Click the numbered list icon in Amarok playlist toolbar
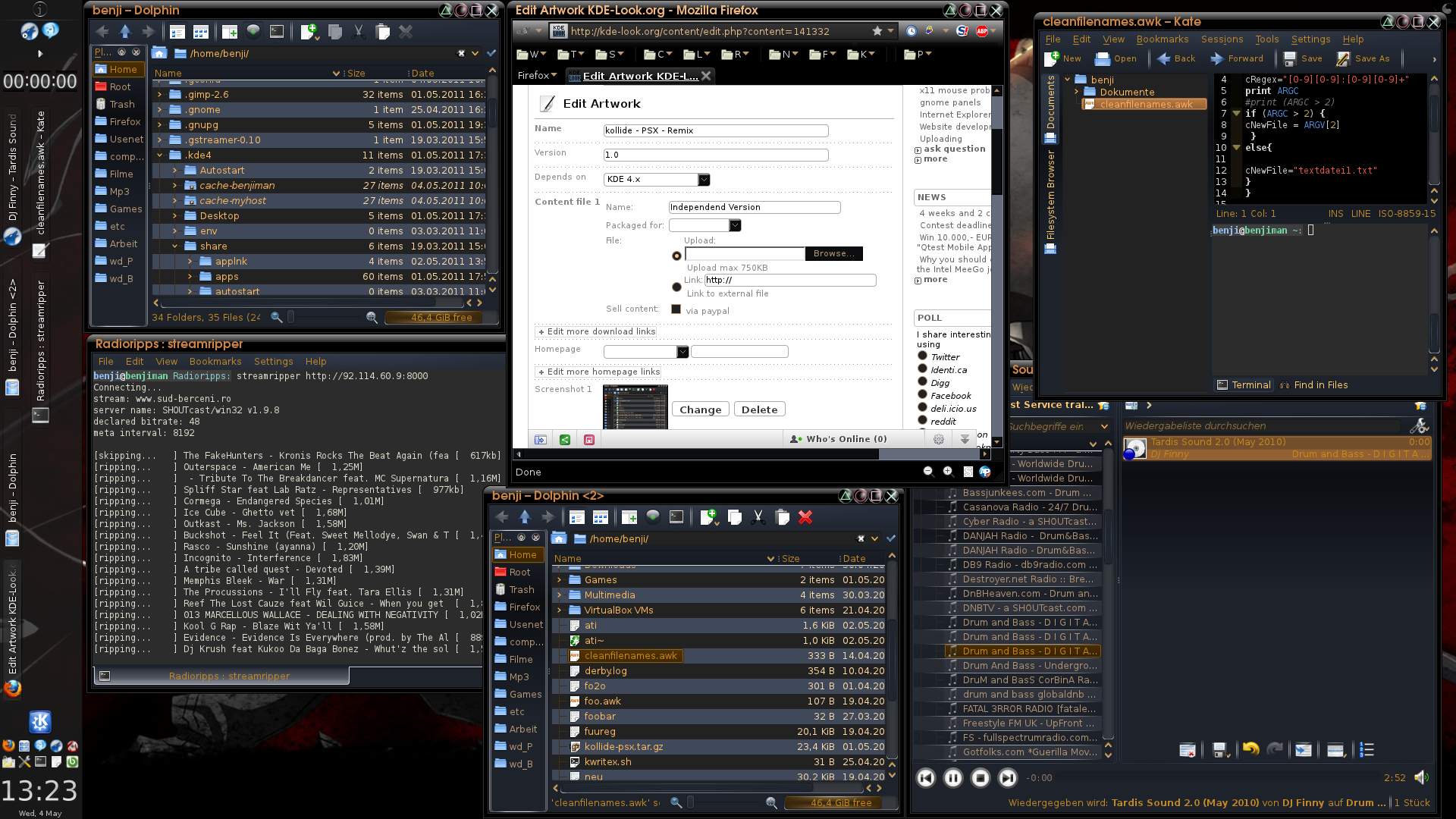The width and height of the screenshot is (1456, 819). 1367,750
